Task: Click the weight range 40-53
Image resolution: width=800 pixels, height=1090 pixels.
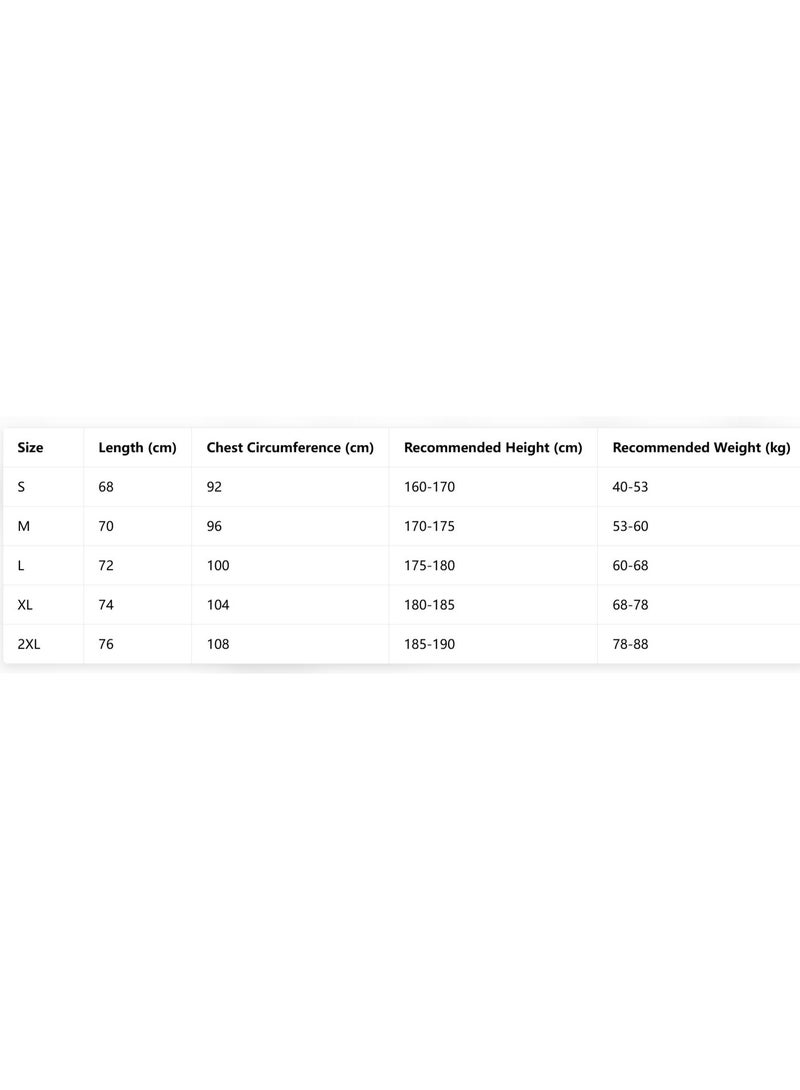Action: coord(630,487)
